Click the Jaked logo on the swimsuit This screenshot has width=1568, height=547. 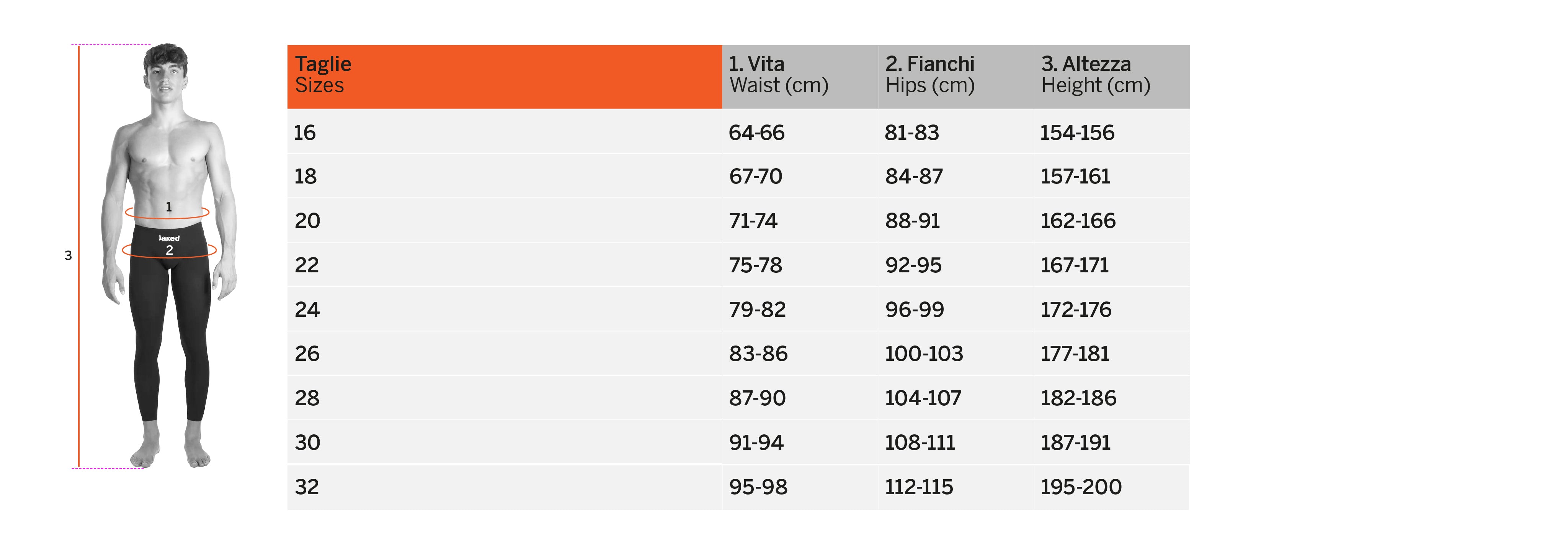point(169,238)
